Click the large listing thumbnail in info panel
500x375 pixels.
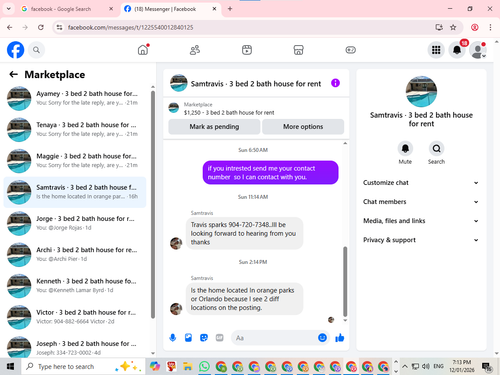421,91
